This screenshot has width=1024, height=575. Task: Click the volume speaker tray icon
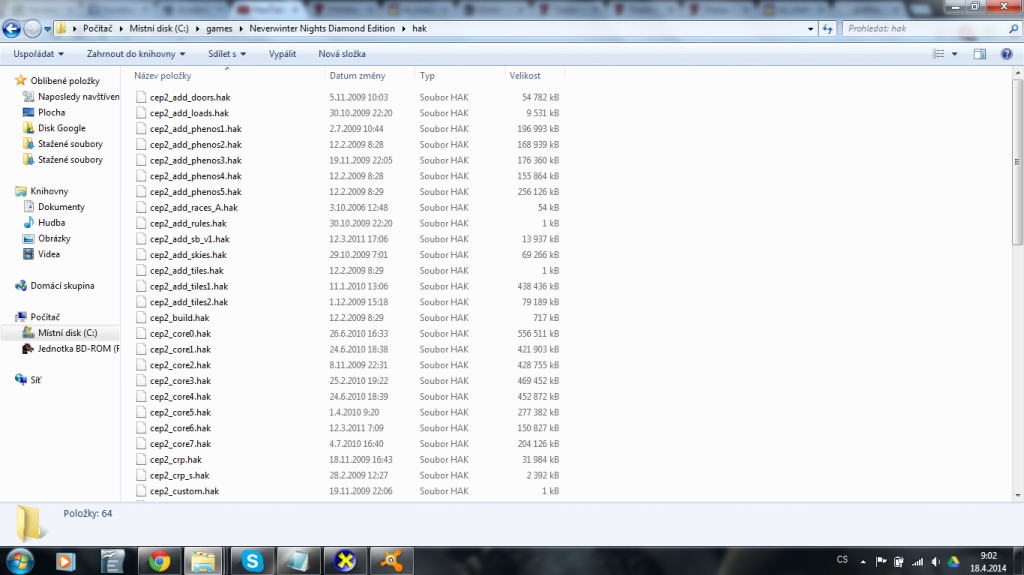[935, 561]
